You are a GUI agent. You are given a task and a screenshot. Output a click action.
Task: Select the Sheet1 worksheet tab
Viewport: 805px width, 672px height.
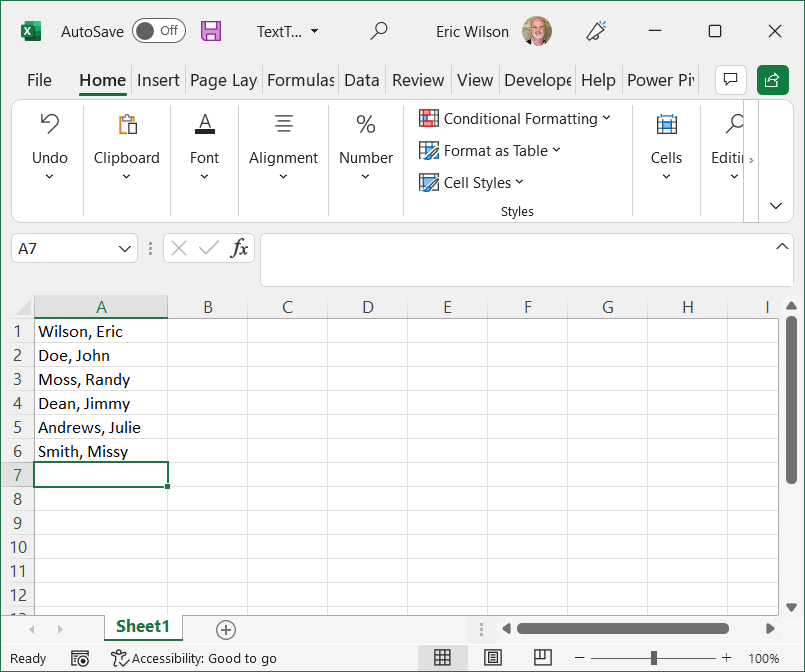(x=143, y=627)
